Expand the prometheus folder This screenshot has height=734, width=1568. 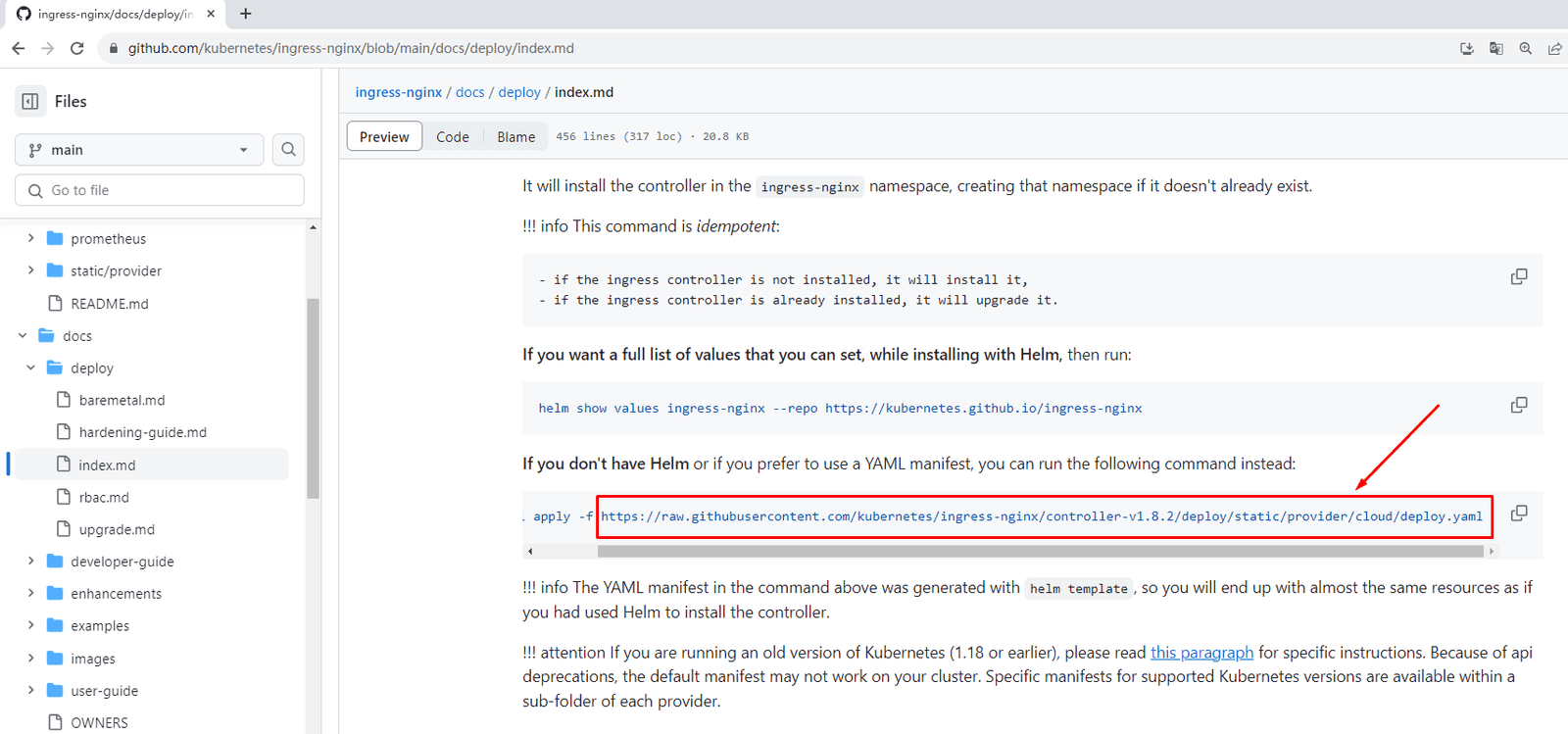[x=30, y=238]
